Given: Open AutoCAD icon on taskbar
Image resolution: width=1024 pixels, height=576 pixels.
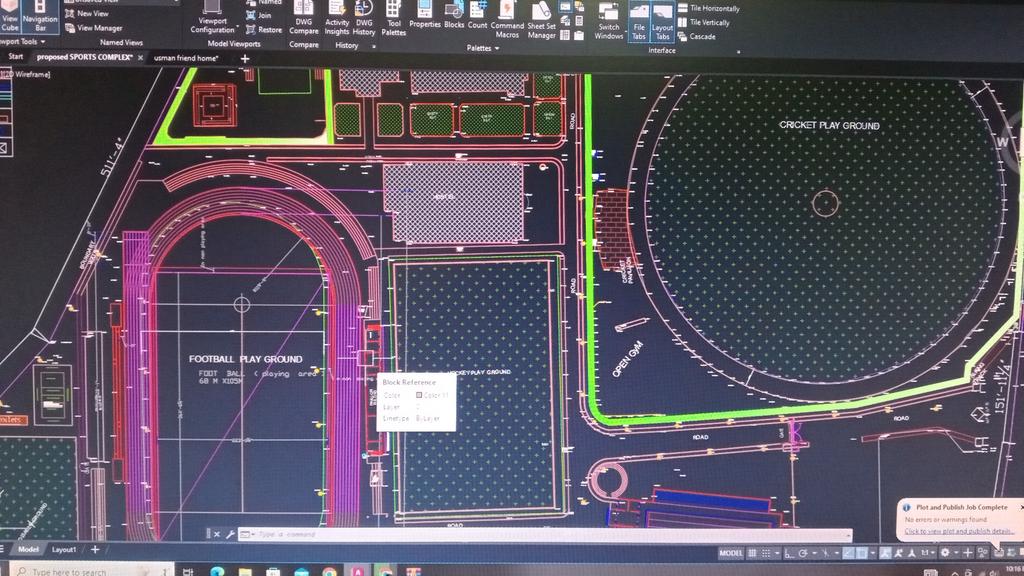Looking at the screenshot, I should (358, 572).
